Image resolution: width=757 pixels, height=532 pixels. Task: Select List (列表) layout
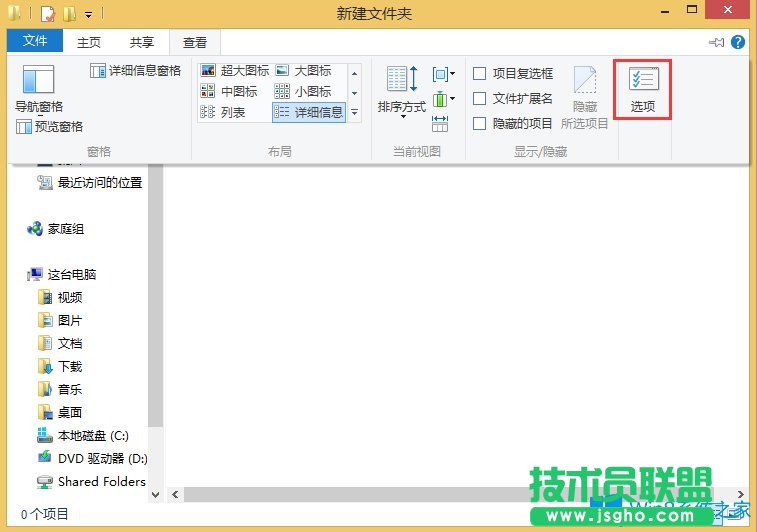point(223,112)
